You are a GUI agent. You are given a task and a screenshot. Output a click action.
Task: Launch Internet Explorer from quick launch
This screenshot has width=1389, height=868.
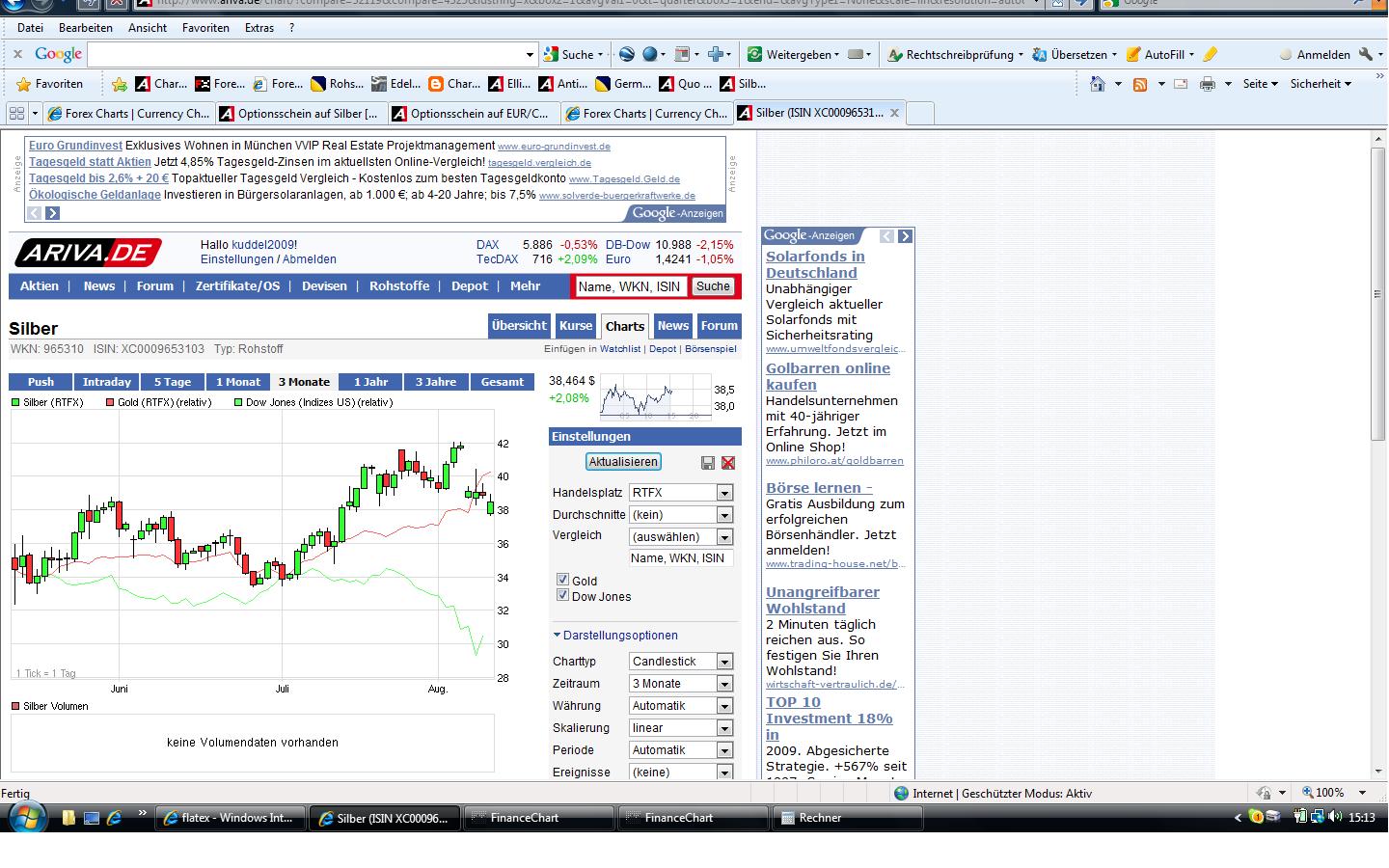click(114, 818)
